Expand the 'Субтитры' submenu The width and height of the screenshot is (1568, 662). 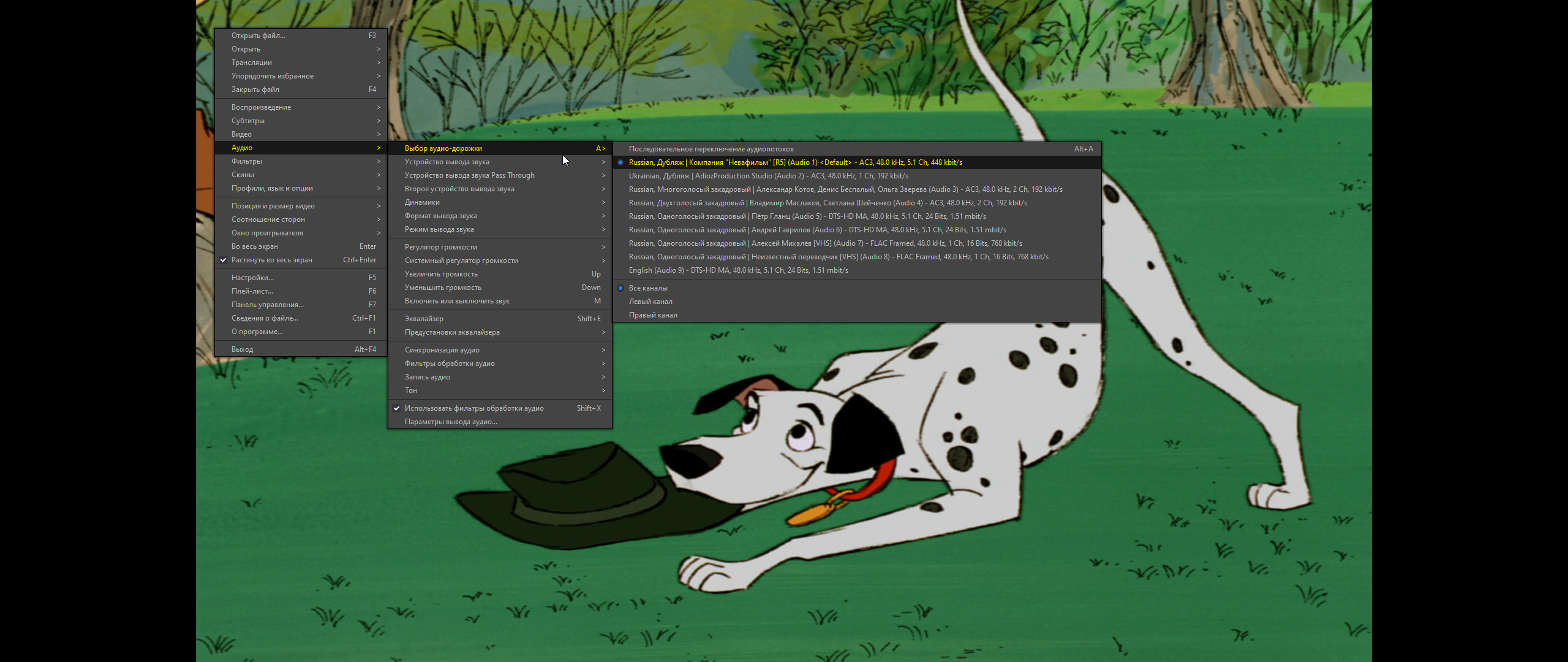click(301, 121)
